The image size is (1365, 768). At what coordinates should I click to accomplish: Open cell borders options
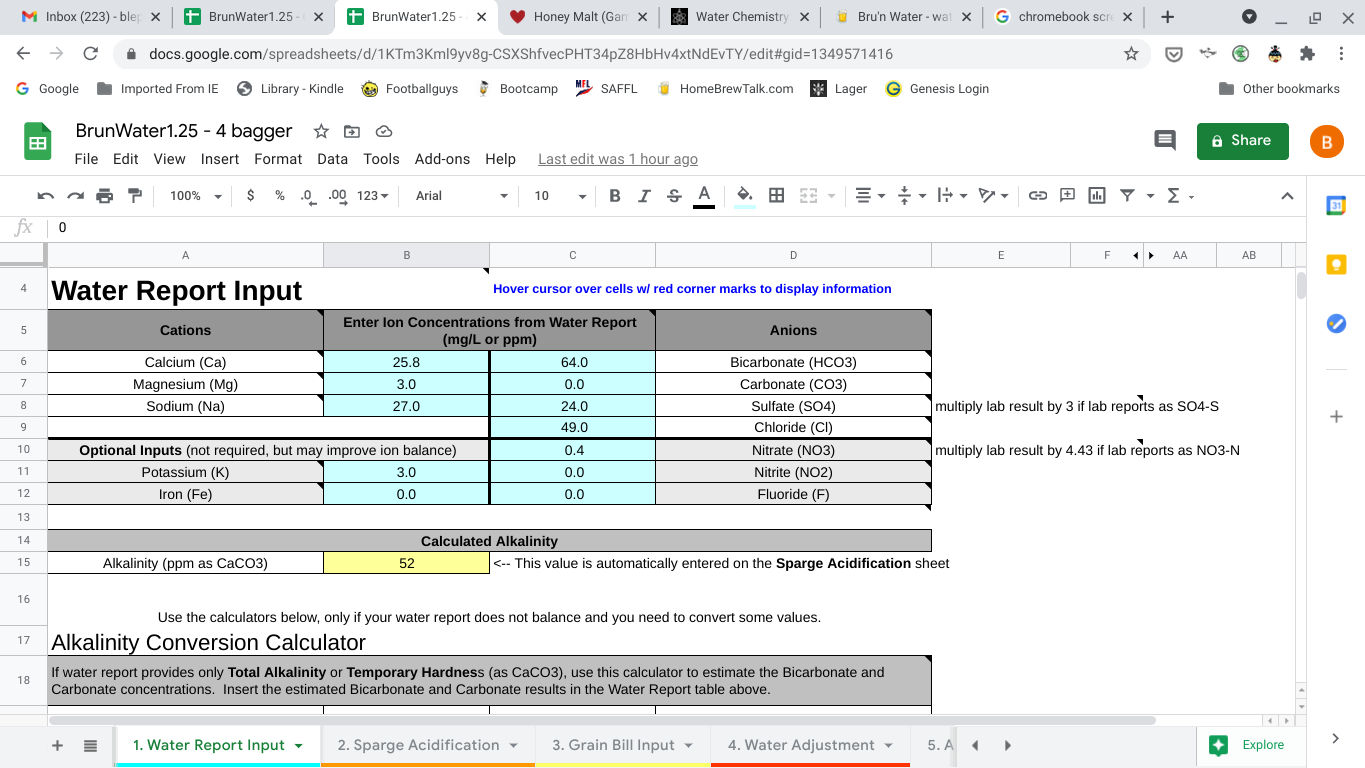776,196
